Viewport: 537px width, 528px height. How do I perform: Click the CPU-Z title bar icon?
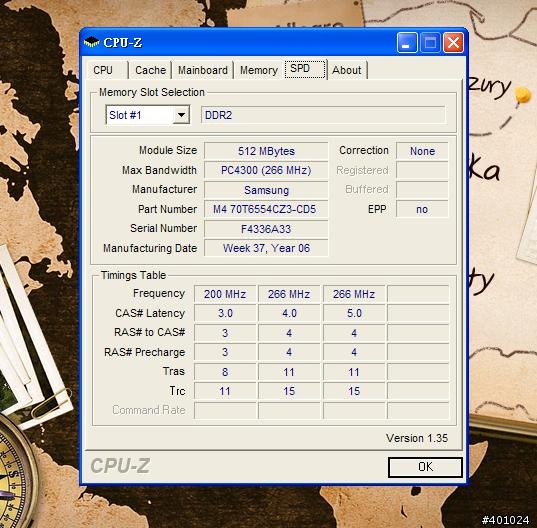91,42
